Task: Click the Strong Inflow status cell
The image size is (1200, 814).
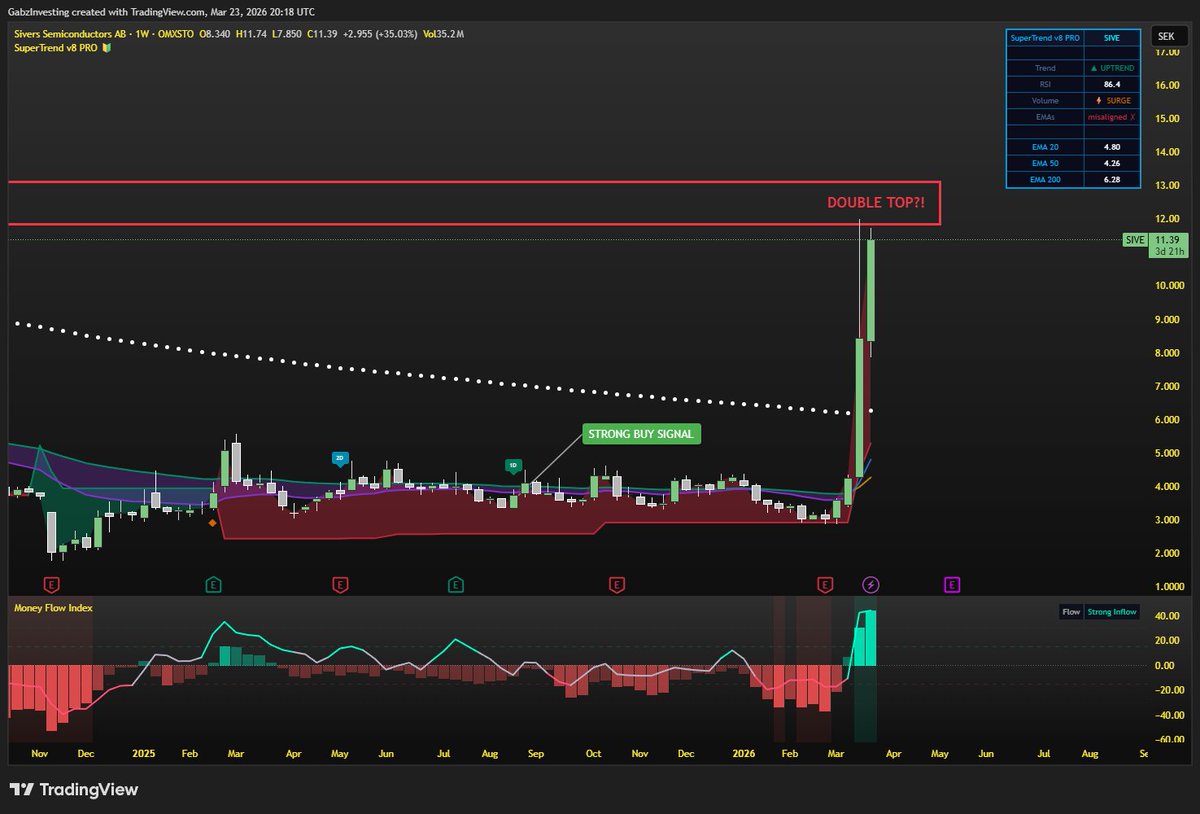Action: (1111, 612)
